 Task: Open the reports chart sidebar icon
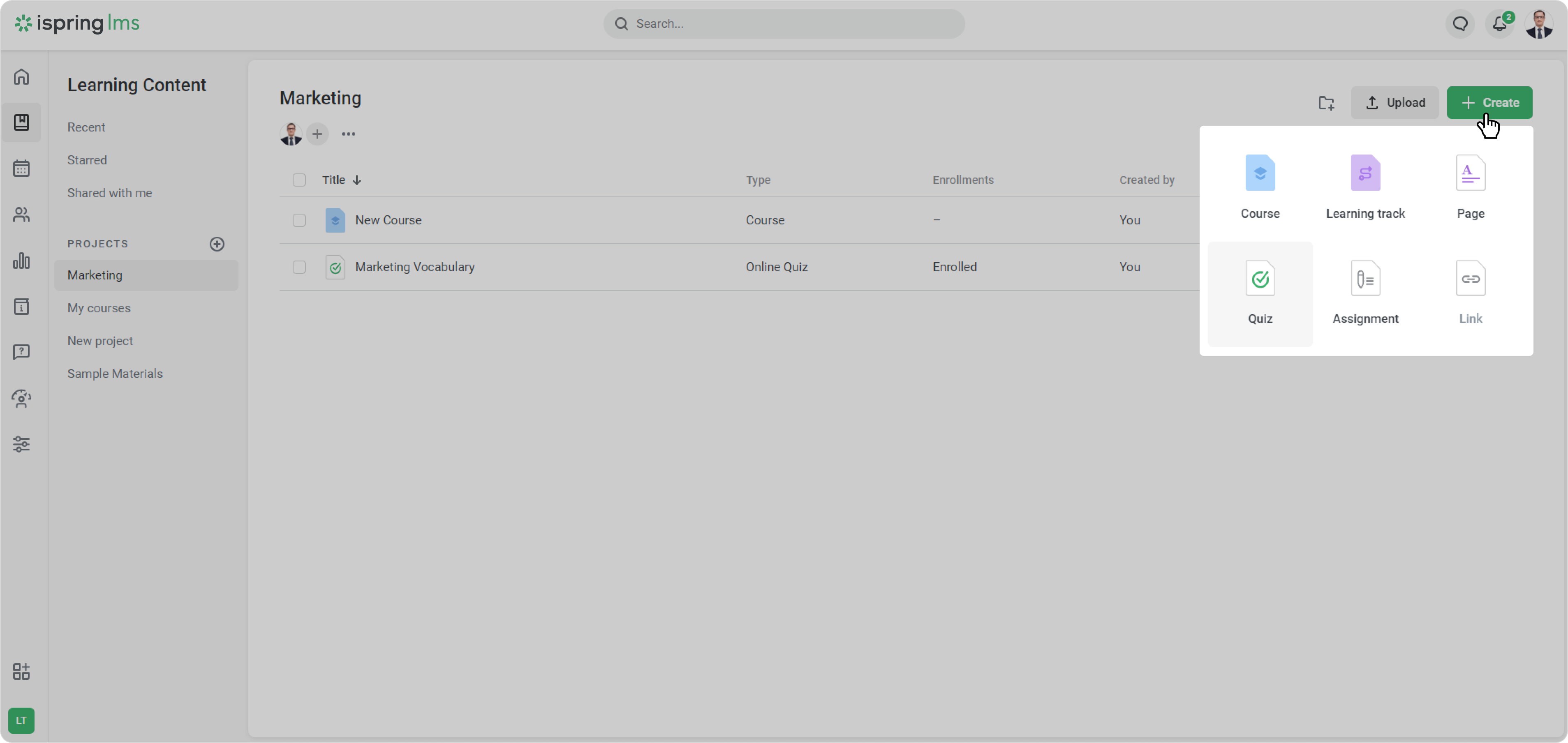[x=21, y=261]
